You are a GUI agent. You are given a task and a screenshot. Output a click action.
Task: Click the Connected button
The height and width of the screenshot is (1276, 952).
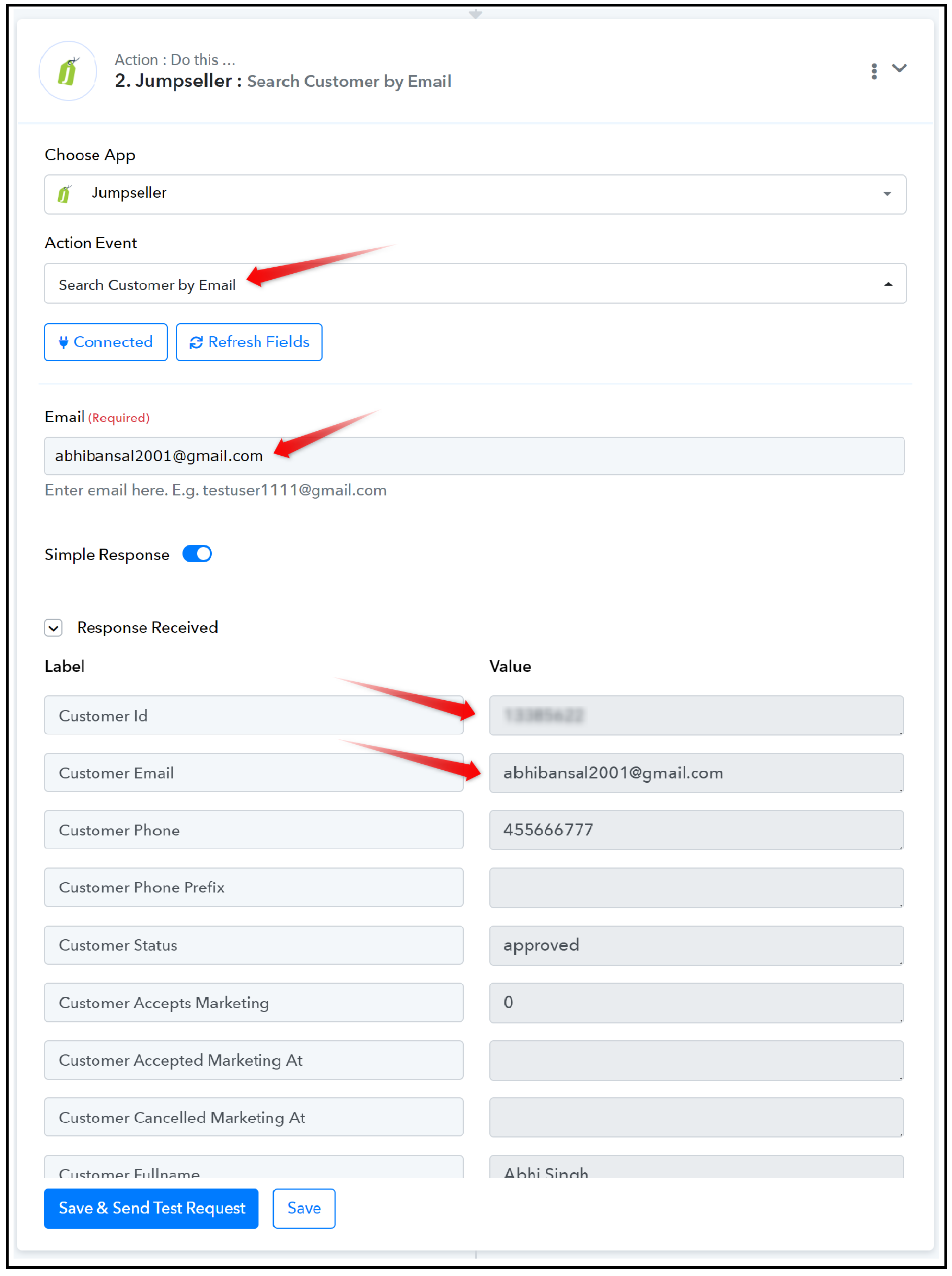point(106,342)
